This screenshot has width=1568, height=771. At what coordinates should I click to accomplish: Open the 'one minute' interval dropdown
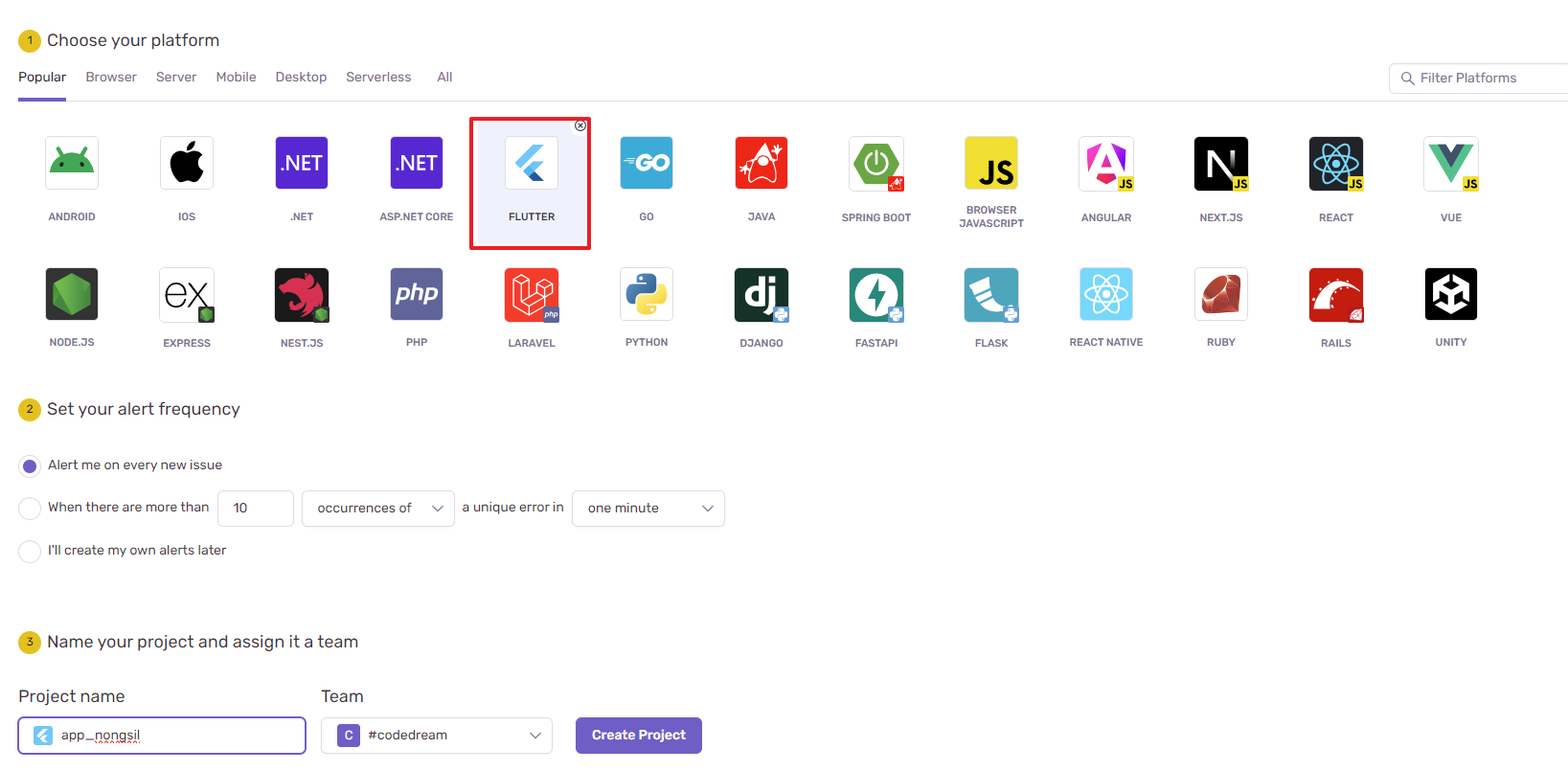[648, 509]
